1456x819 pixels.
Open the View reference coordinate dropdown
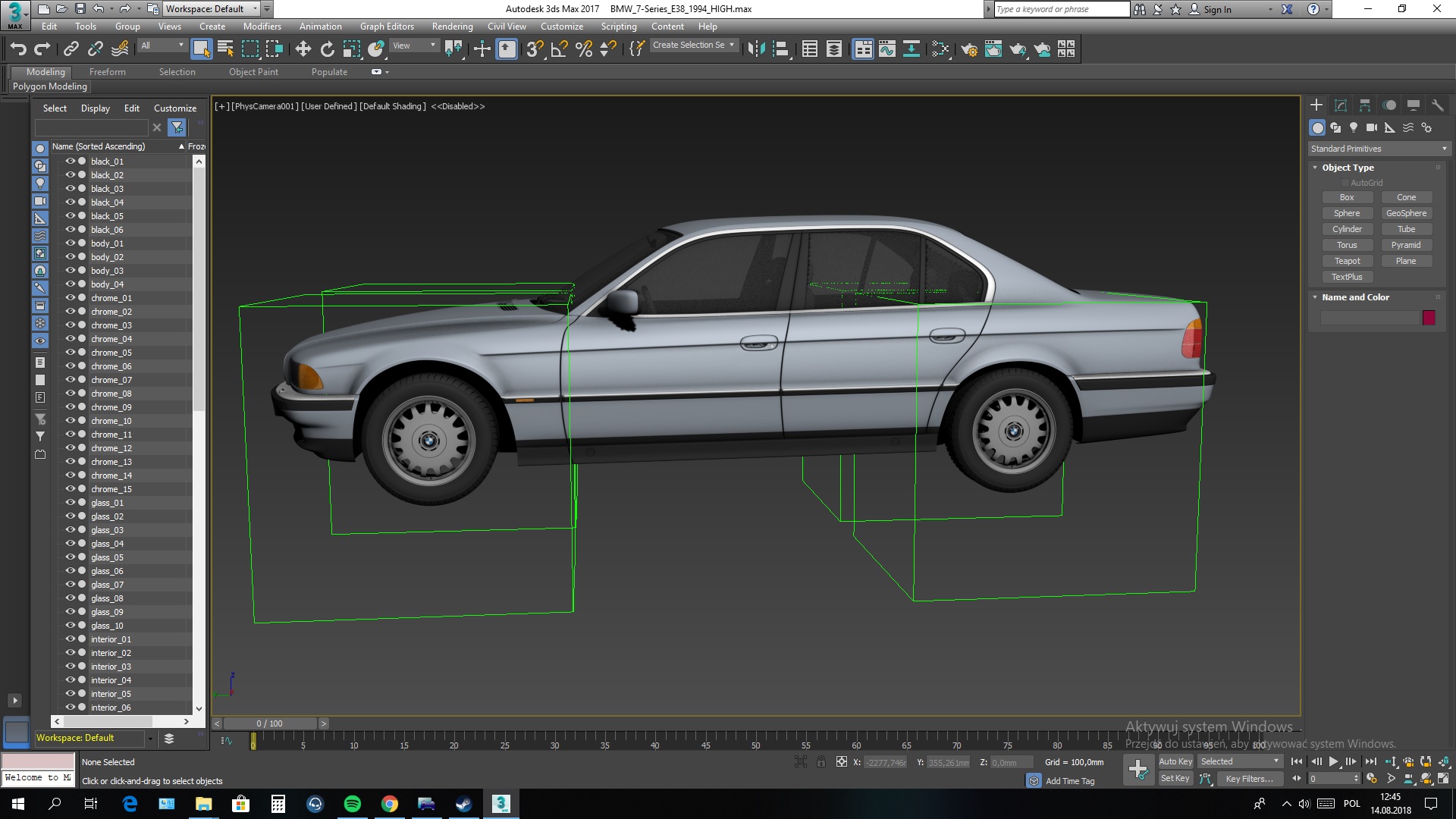pyautogui.click(x=413, y=45)
